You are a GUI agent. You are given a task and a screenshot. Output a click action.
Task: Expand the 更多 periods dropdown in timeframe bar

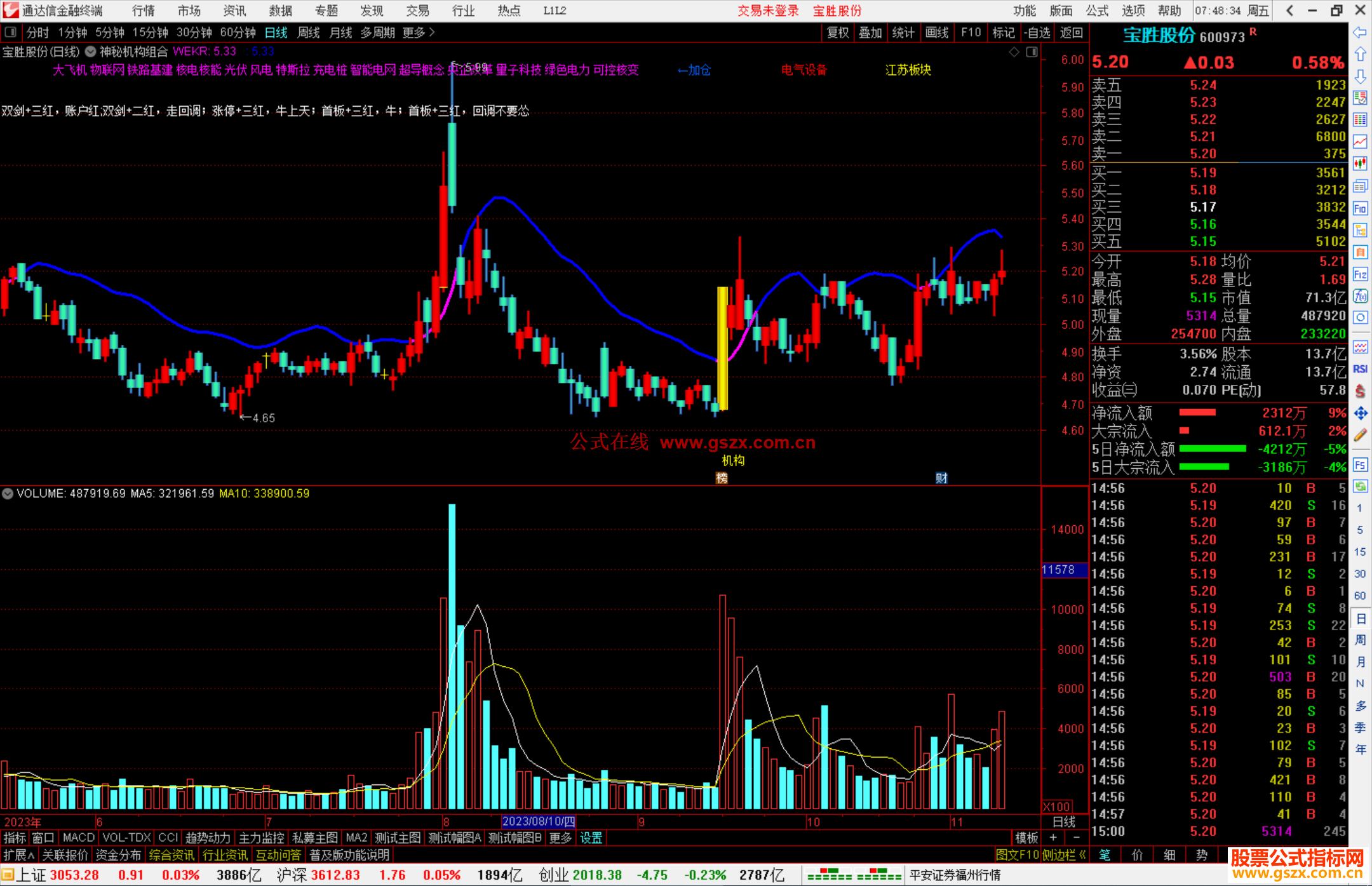[x=419, y=32]
